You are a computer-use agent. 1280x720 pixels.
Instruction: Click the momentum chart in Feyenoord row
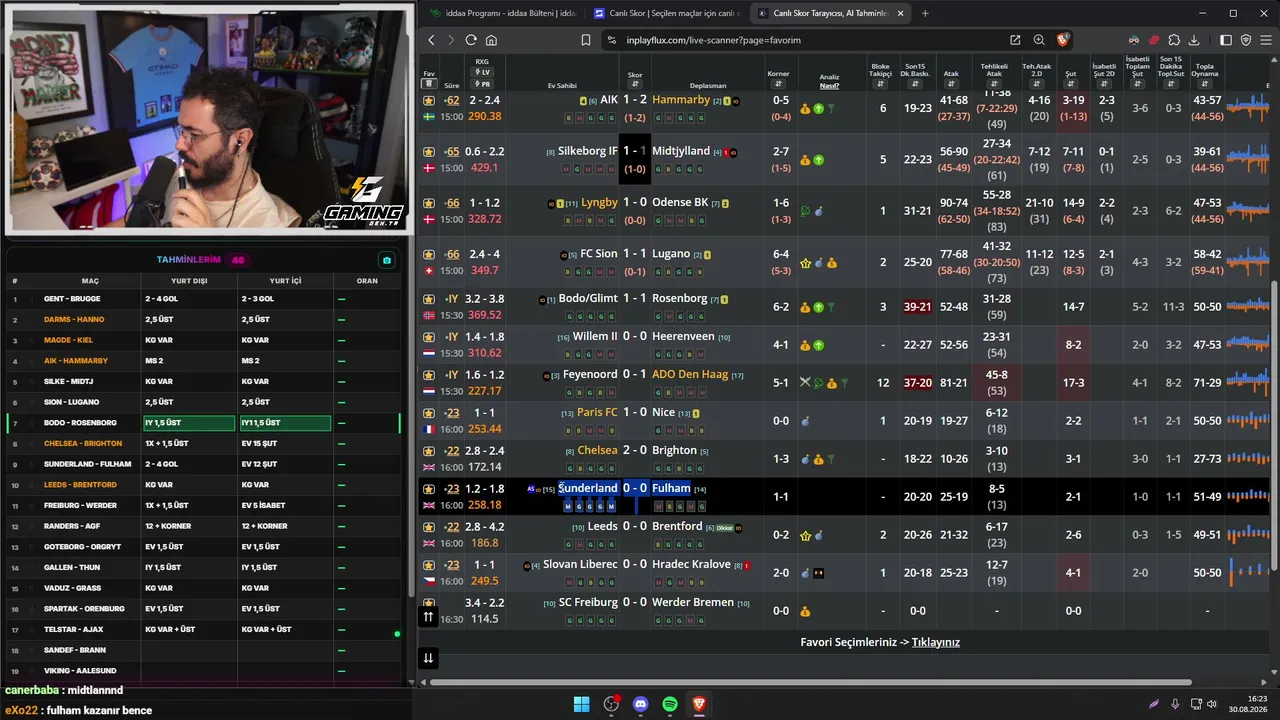1247,383
